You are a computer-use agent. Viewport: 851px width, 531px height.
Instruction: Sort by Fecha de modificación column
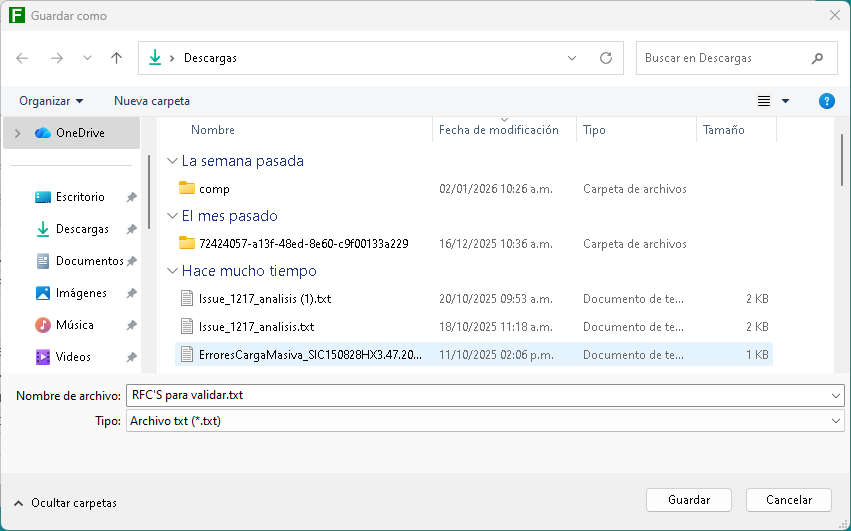pos(498,131)
